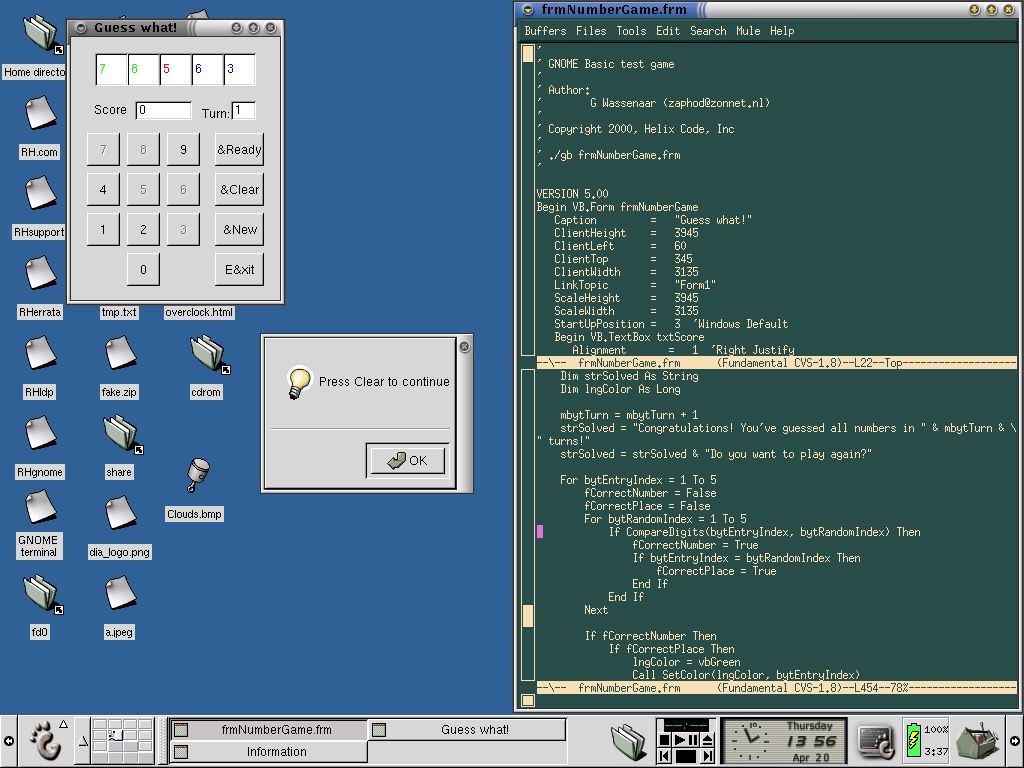Open the toolbox icon in the panel
Image resolution: width=1024 pixels, height=768 pixels.
point(977,741)
